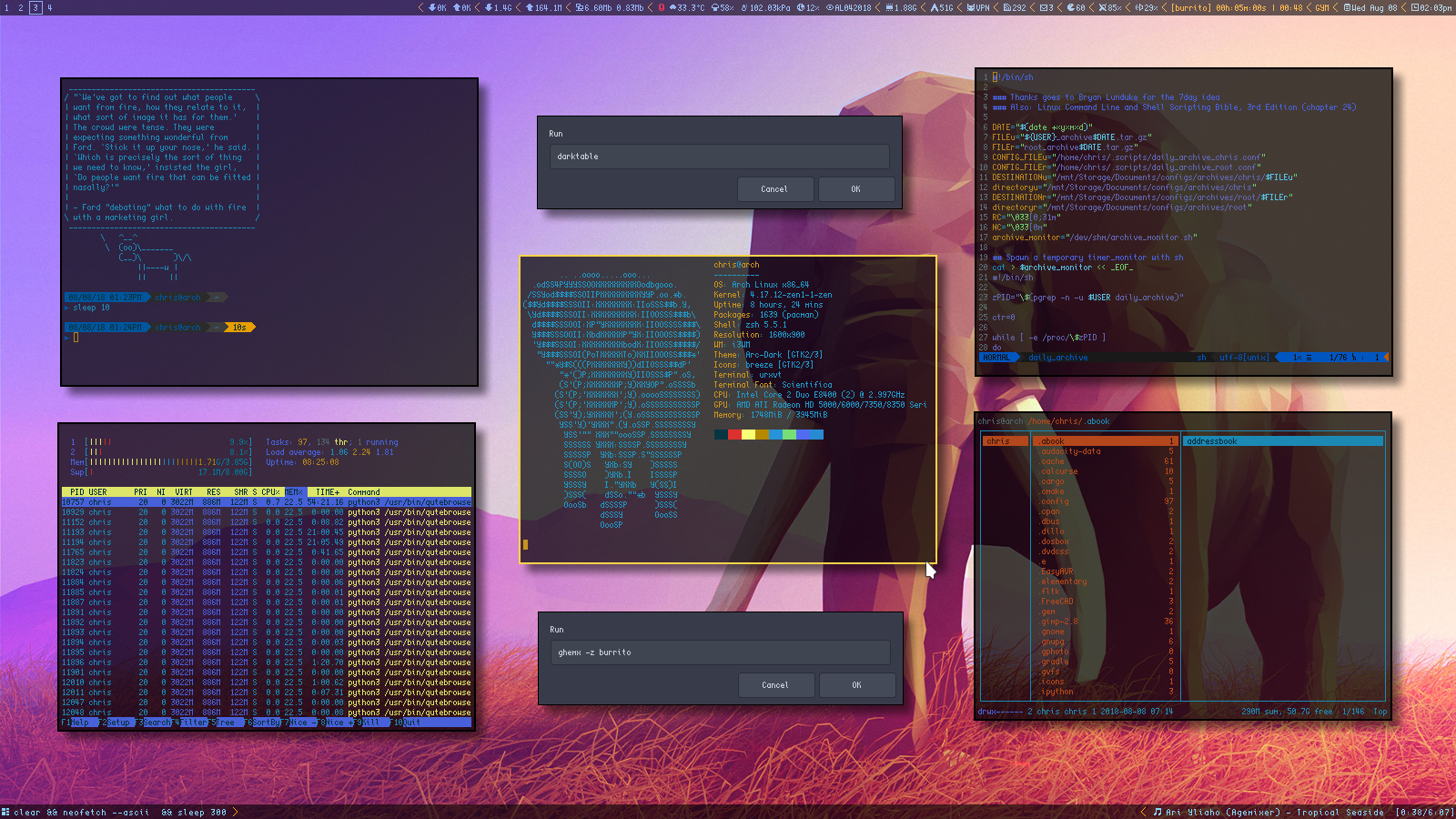
Task: Click the 292 RSS feed icon
Action: 1006,7
